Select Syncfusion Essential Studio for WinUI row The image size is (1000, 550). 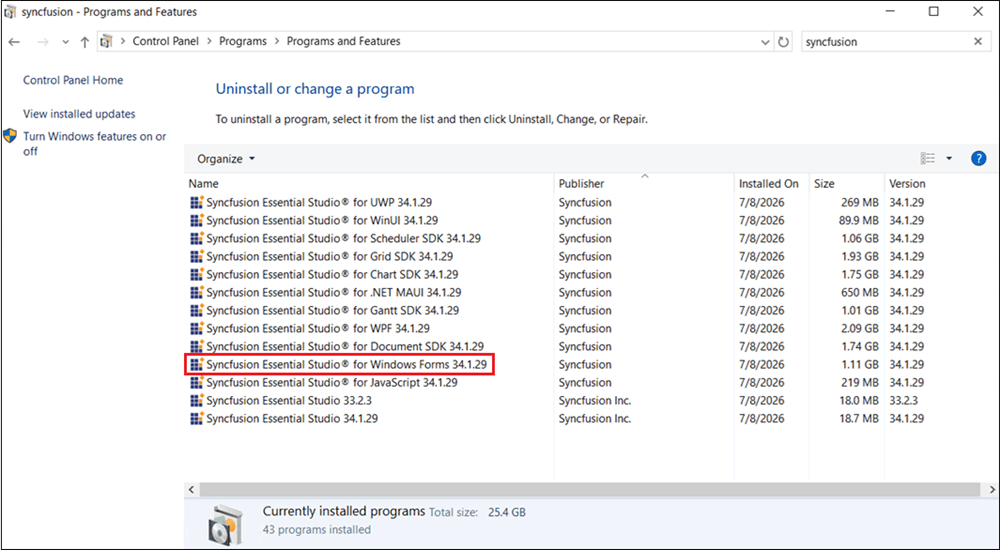(322, 220)
